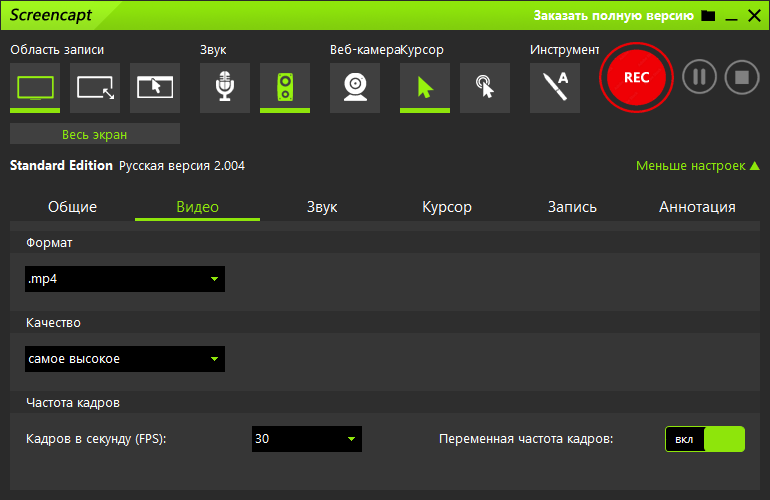Viewport: 770px width, 500px height.
Task: Select full screen recording area icon
Action: [35, 87]
